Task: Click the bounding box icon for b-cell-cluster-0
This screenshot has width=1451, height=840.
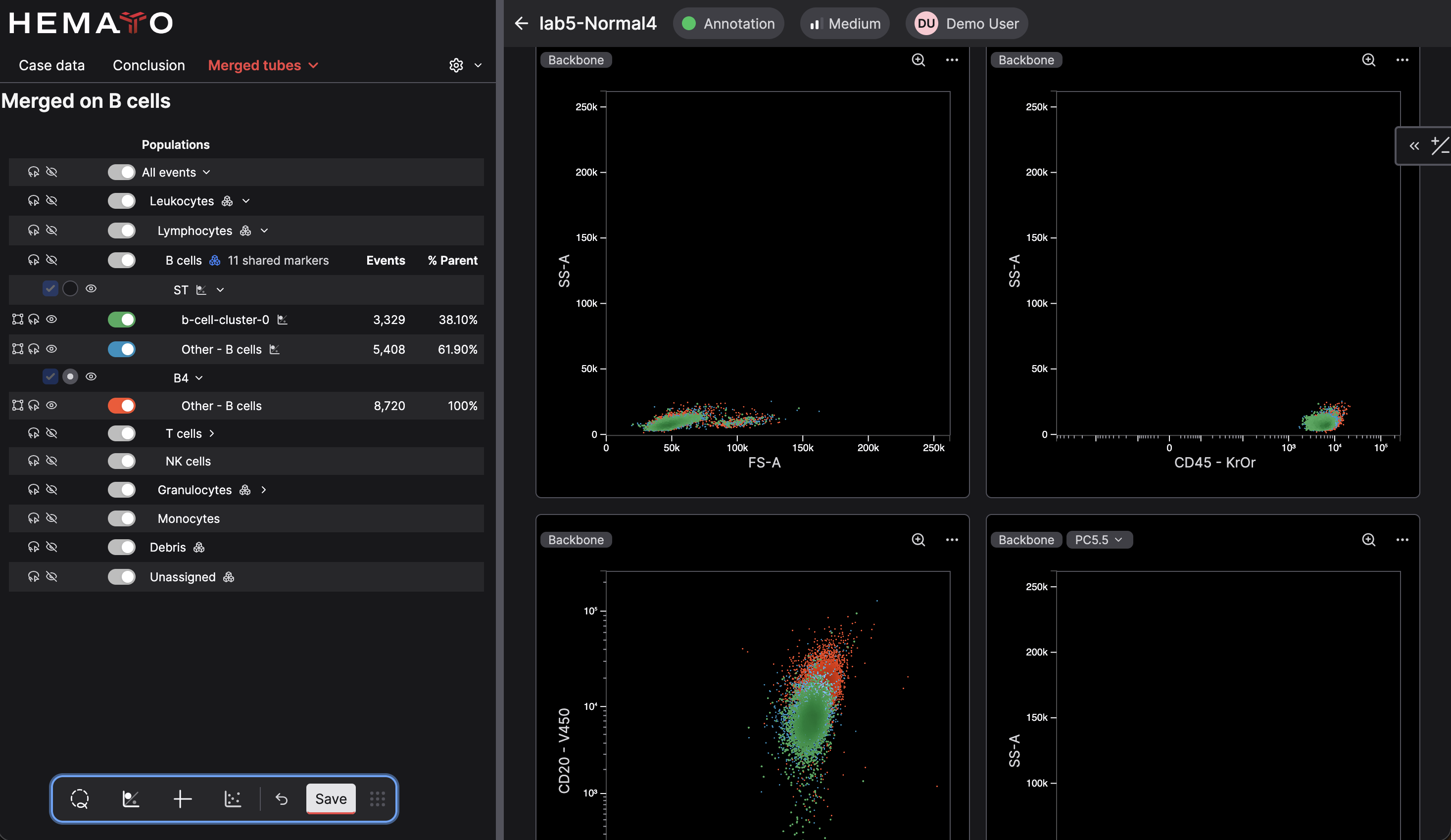Action: 18,319
